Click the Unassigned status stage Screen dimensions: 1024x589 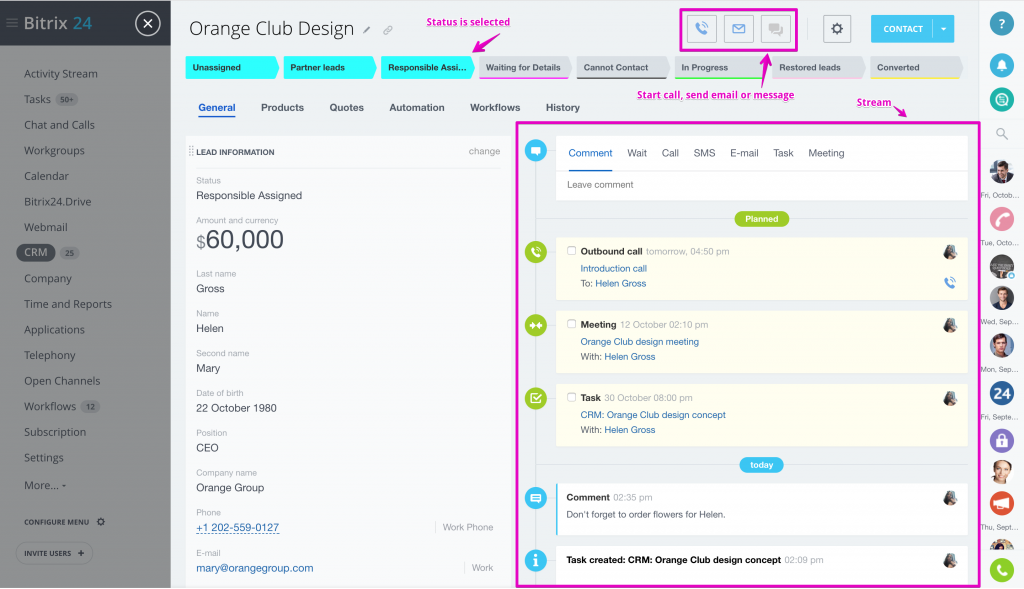point(232,67)
